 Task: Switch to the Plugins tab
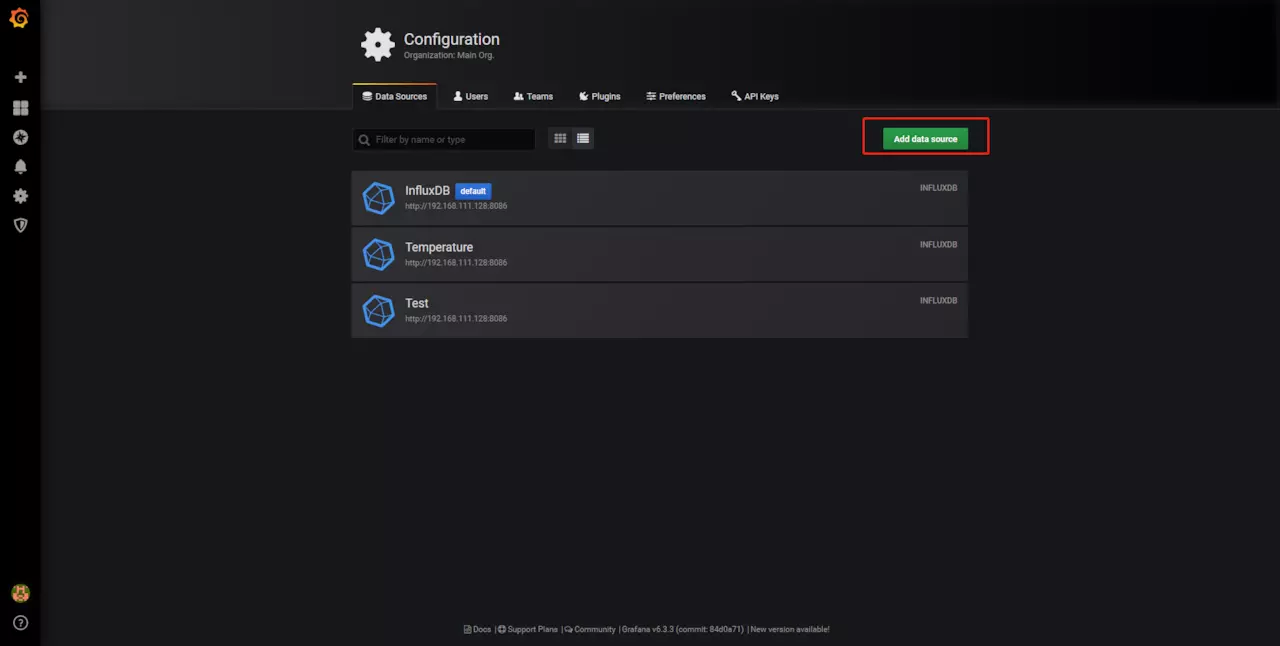(x=600, y=96)
